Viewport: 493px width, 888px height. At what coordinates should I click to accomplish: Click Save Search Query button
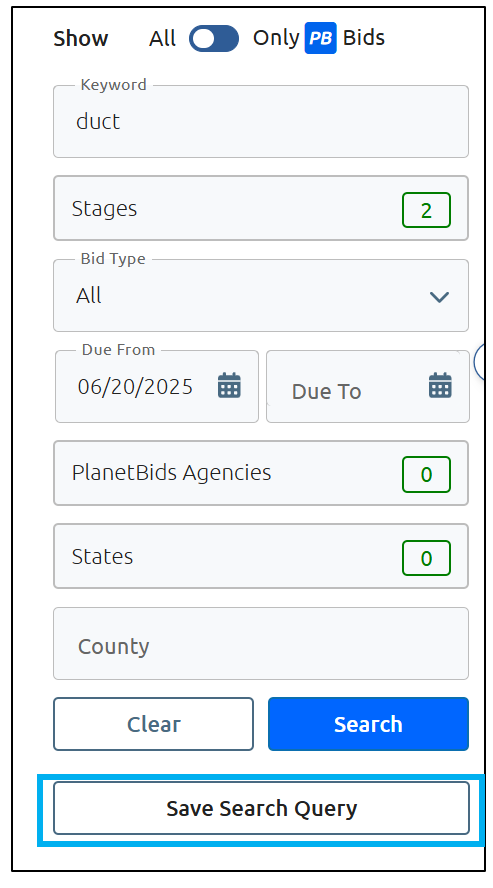261,808
